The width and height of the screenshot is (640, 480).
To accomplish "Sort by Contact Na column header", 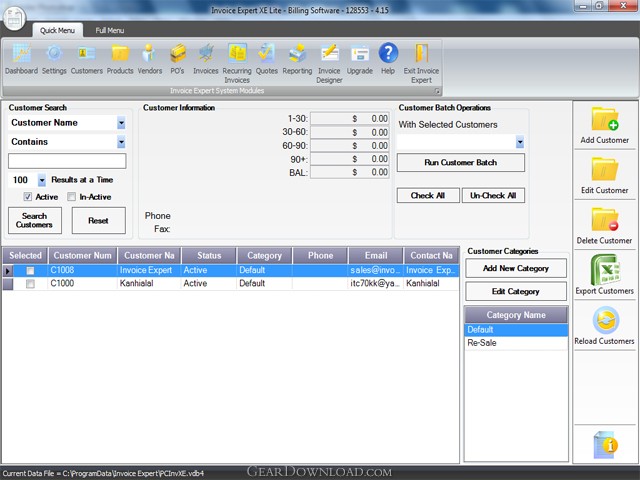I will point(431,256).
